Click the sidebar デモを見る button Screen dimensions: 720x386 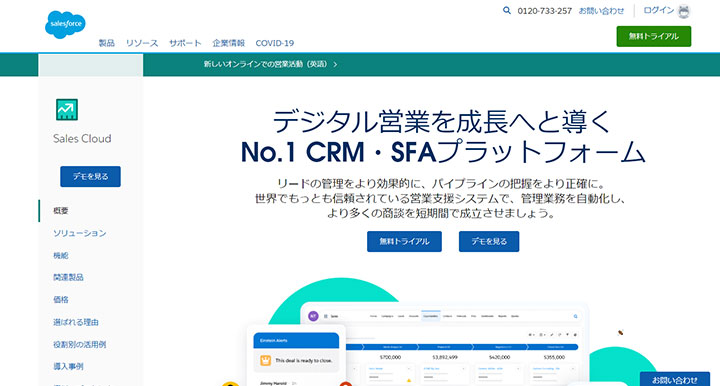[x=90, y=176]
